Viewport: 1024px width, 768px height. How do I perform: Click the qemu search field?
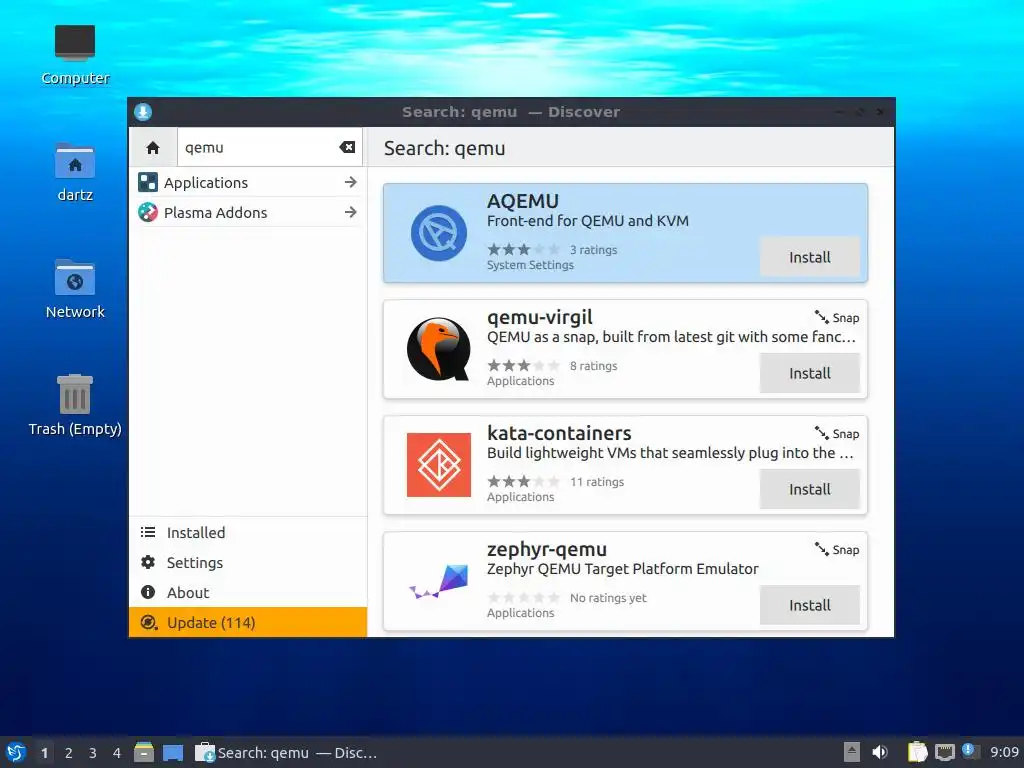click(269, 148)
